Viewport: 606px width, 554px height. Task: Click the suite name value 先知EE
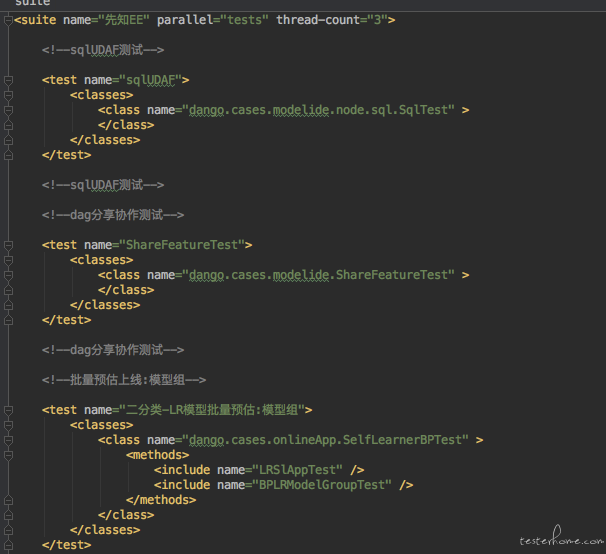click(124, 20)
